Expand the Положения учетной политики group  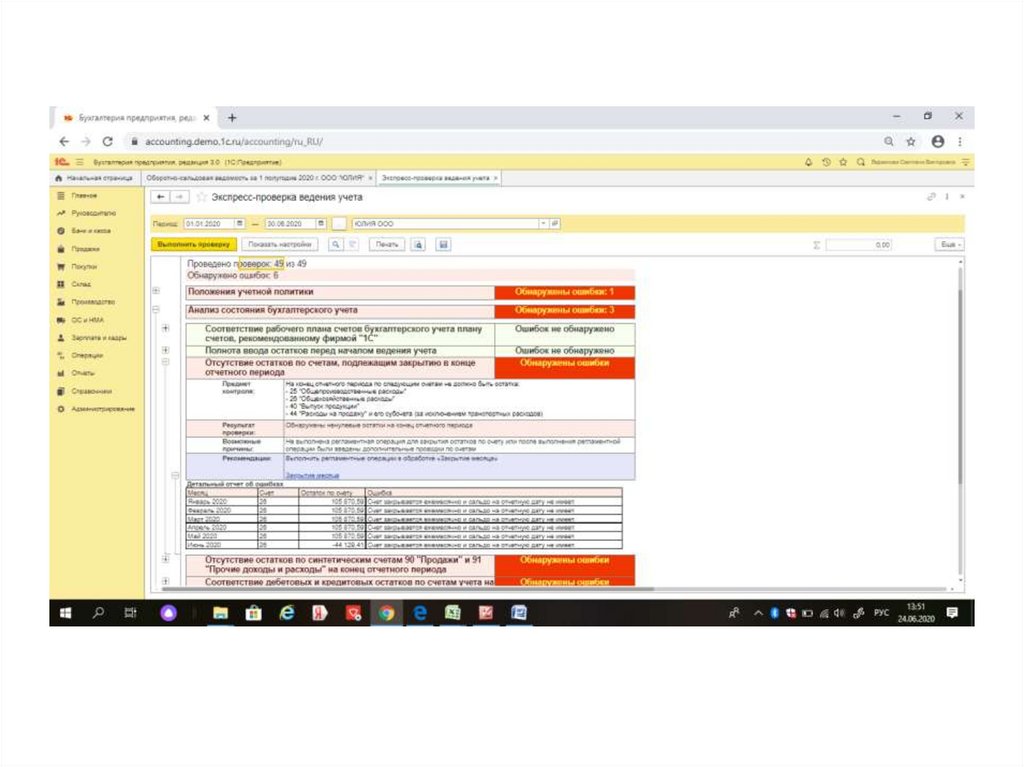[x=156, y=291]
